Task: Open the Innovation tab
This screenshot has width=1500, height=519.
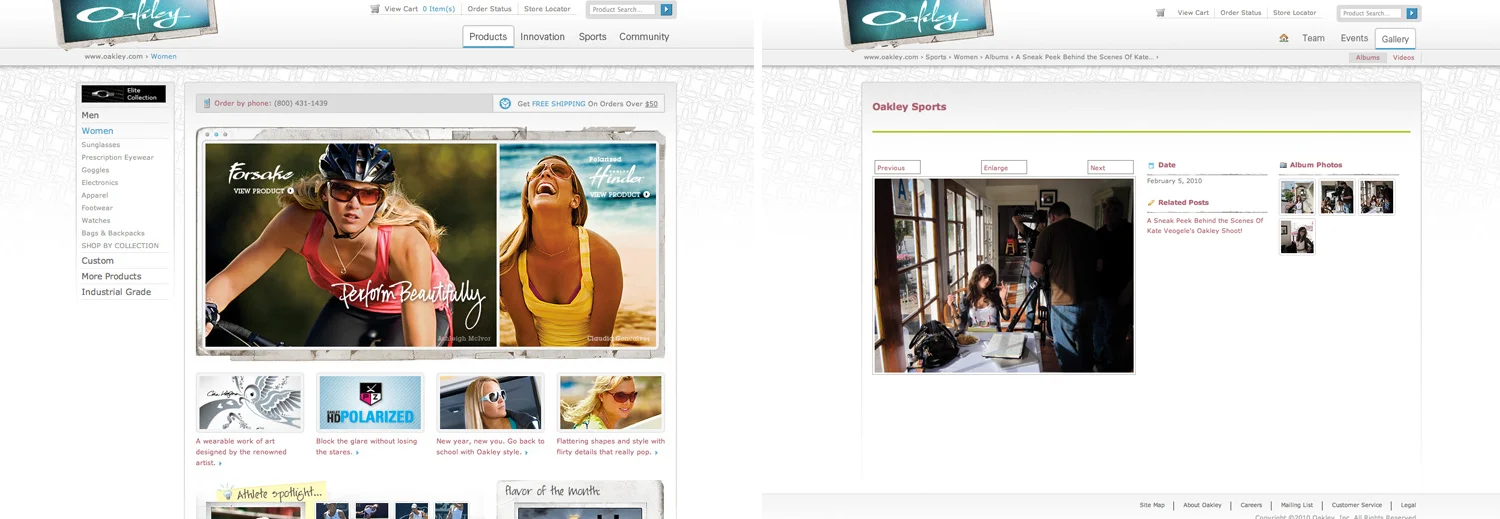Action: tap(543, 37)
